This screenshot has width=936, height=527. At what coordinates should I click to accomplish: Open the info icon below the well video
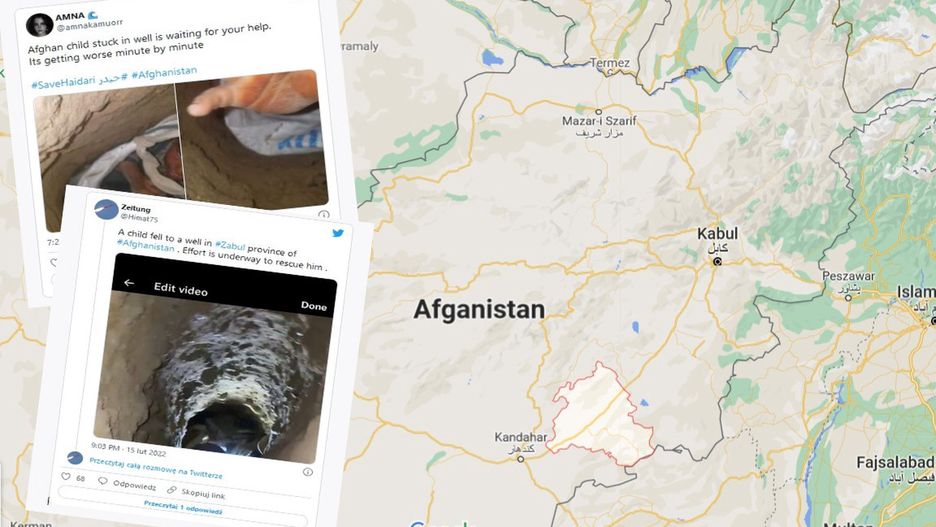pos(307,471)
